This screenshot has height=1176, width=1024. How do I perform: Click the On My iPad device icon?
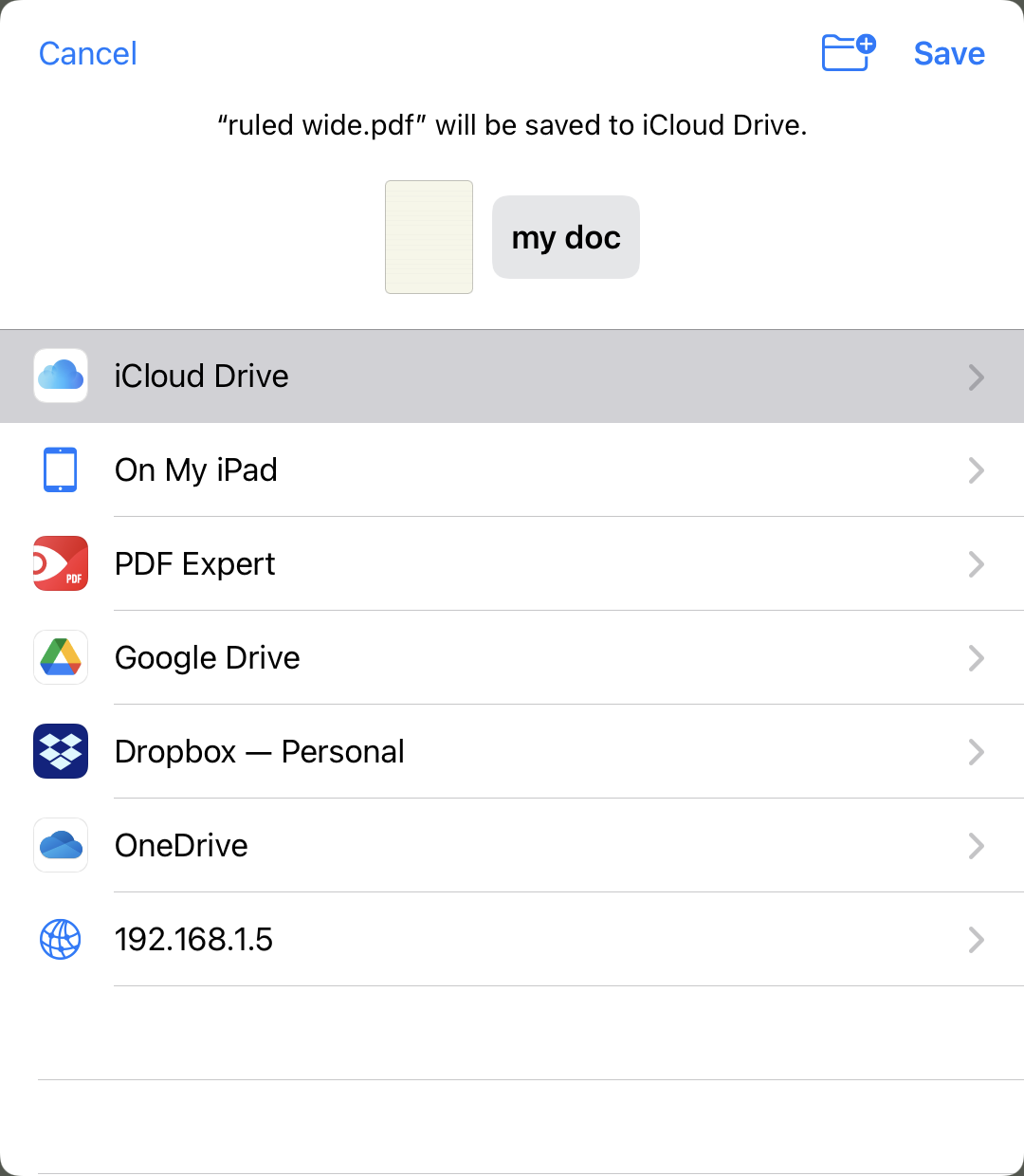pos(61,470)
